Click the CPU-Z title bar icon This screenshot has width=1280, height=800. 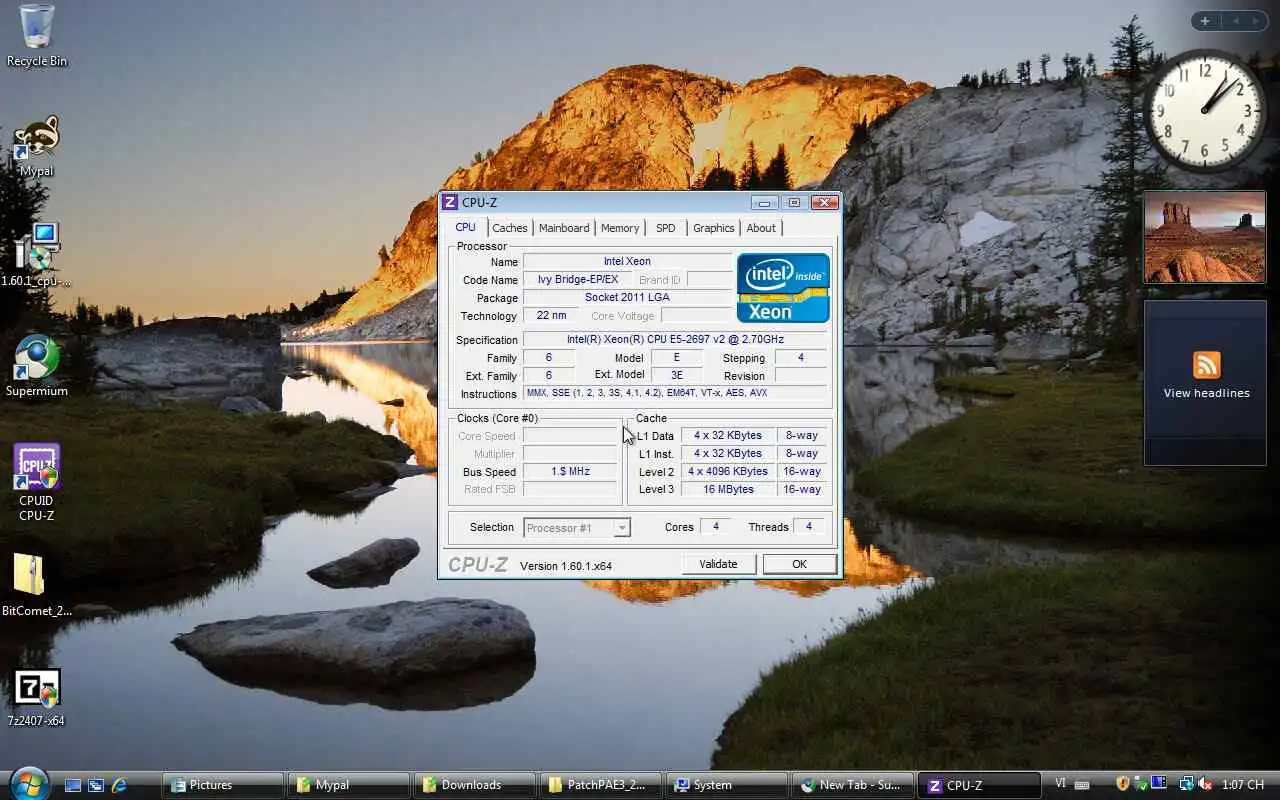(x=450, y=202)
